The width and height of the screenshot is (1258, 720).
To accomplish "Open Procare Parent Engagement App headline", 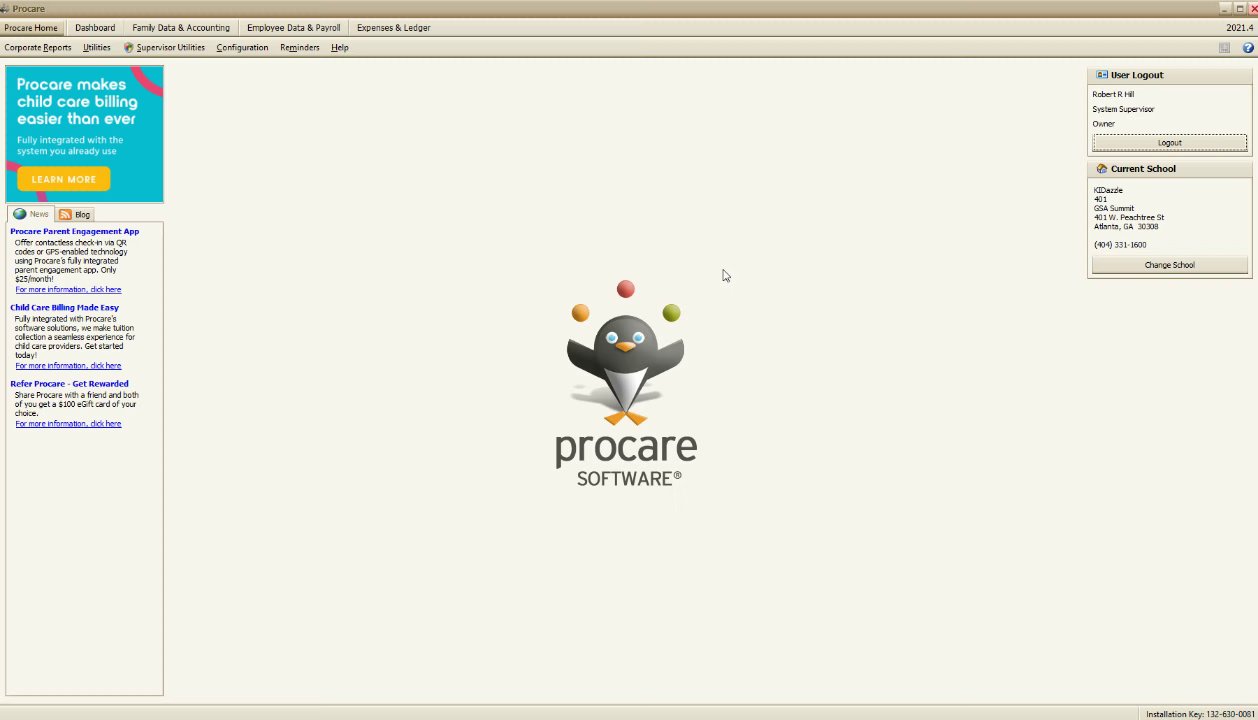I will pos(75,231).
